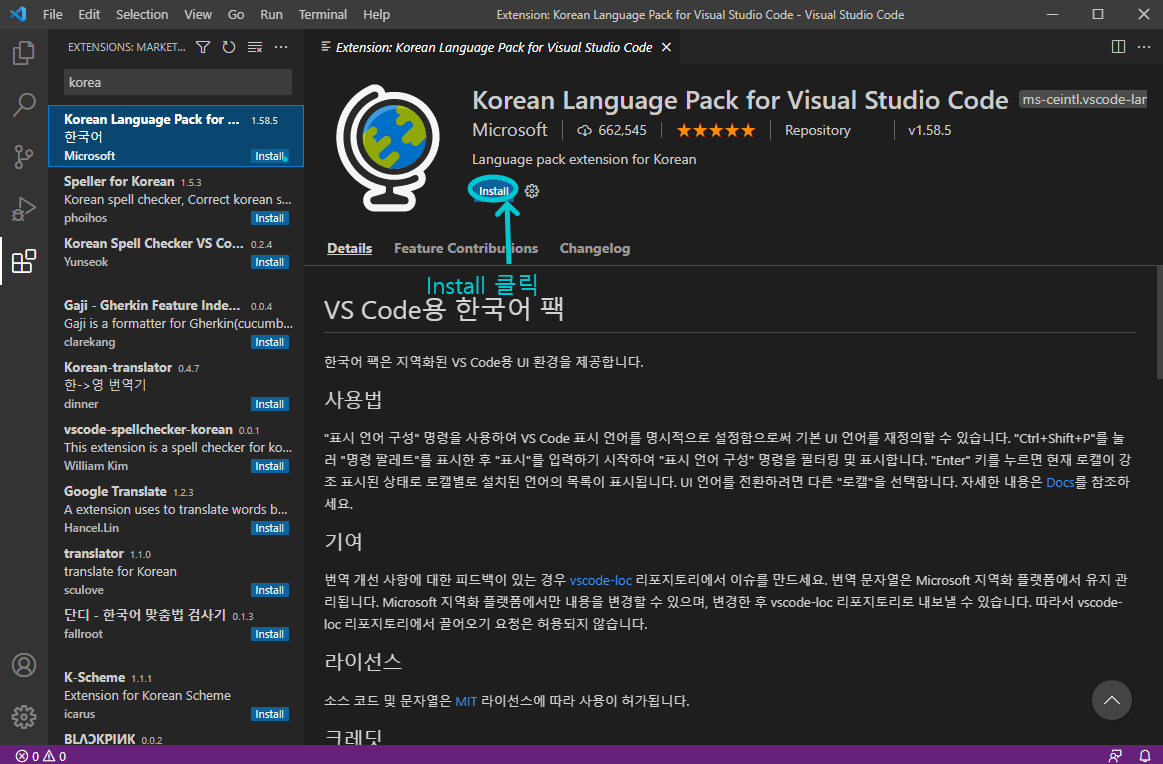Image resolution: width=1163 pixels, height=764 pixels.
Task: Close the Korean Language Pack extension tab
Action: click(x=666, y=47)
